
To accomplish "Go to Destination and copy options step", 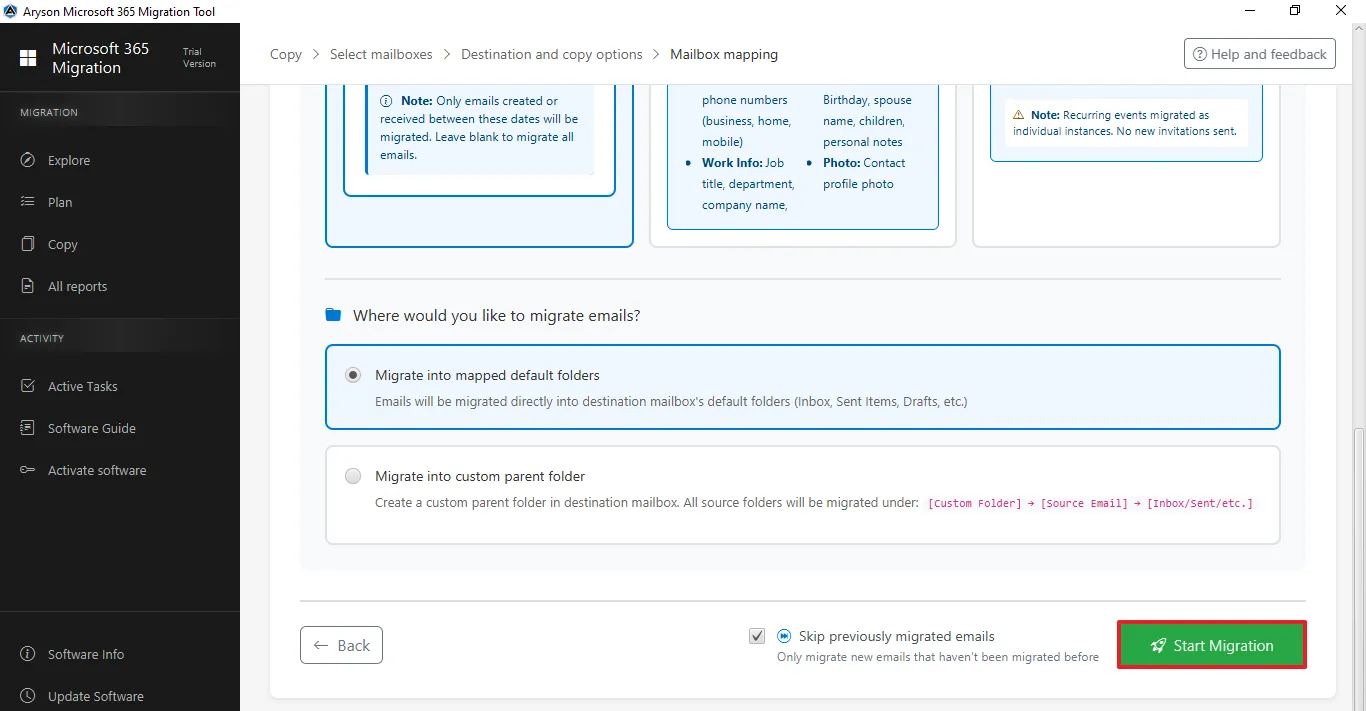I will click(x=551, y=54).
